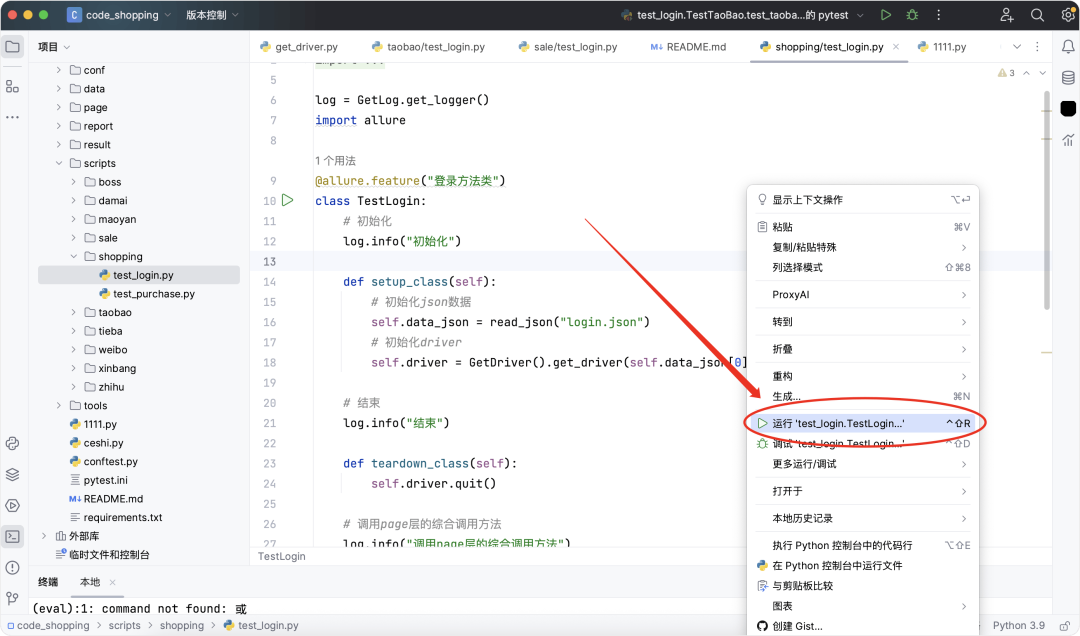Viewport: 1080px width, 636px height.
Task: Collapse the scripts folder
Action: point(59,163)
